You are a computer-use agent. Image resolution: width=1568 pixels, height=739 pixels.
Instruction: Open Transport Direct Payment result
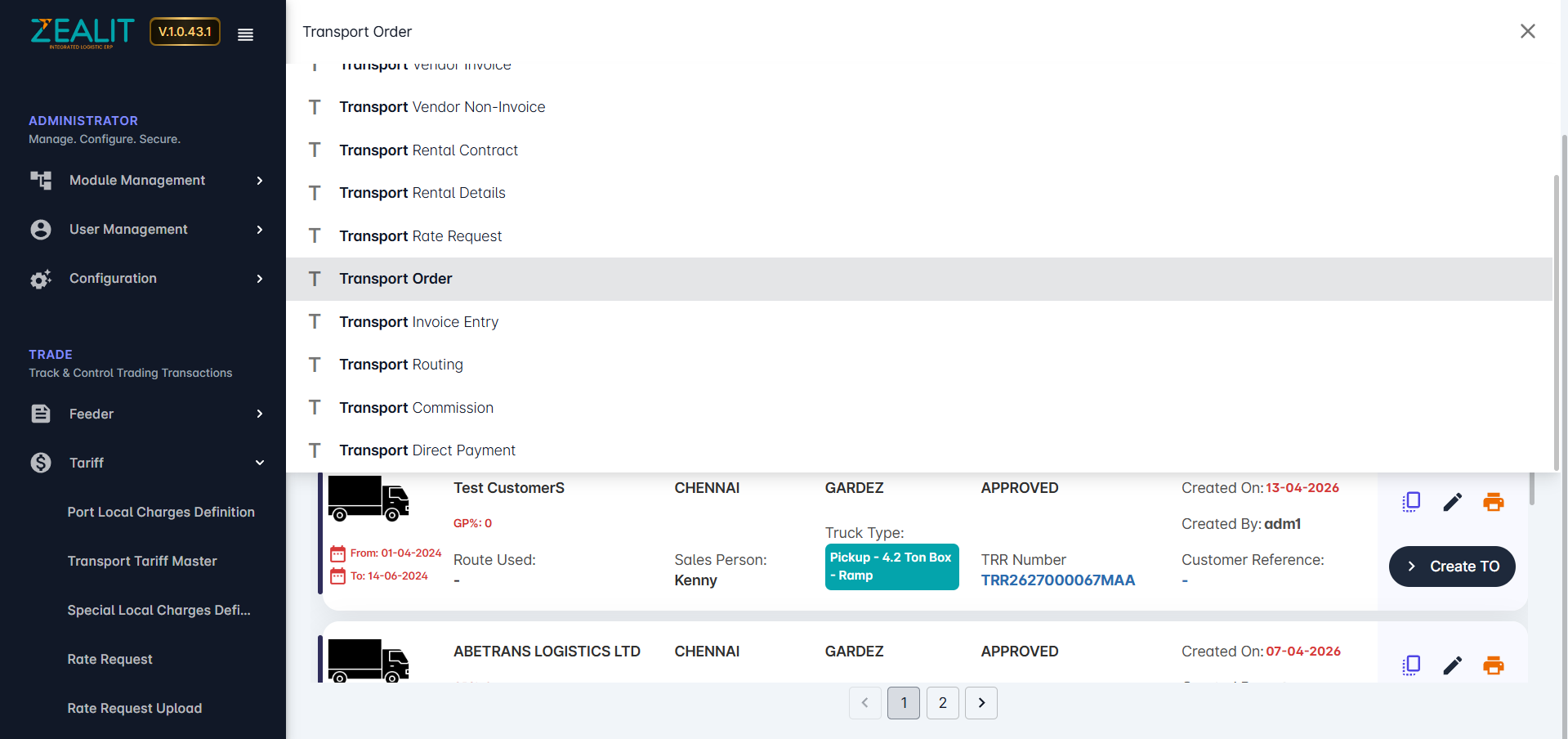(x=427, y=450)
